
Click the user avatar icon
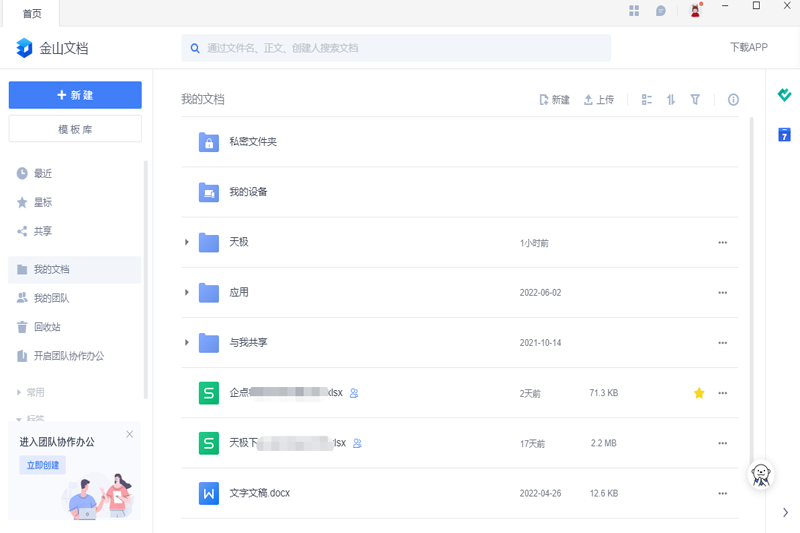(695, 10)
